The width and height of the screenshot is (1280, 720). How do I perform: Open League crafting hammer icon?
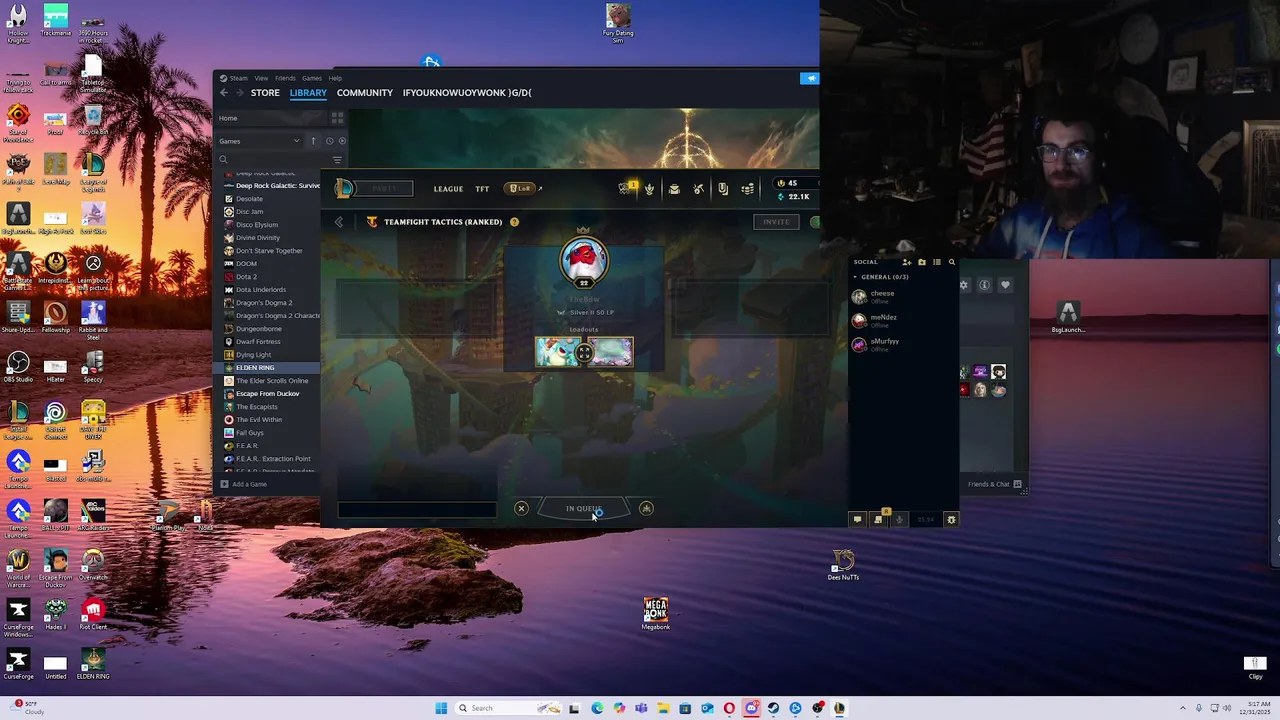(699, 188)
